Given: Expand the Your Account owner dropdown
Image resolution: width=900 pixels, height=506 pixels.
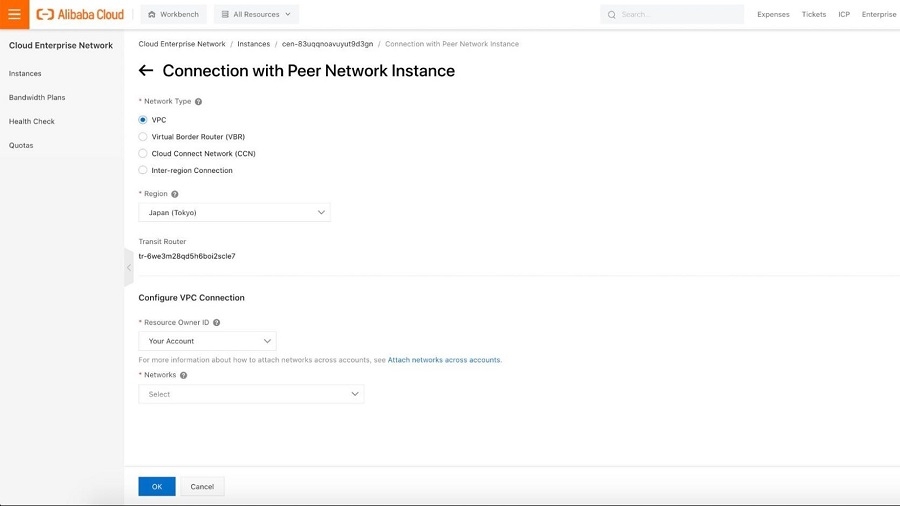Looking at the screenshot, I should 207,341.
